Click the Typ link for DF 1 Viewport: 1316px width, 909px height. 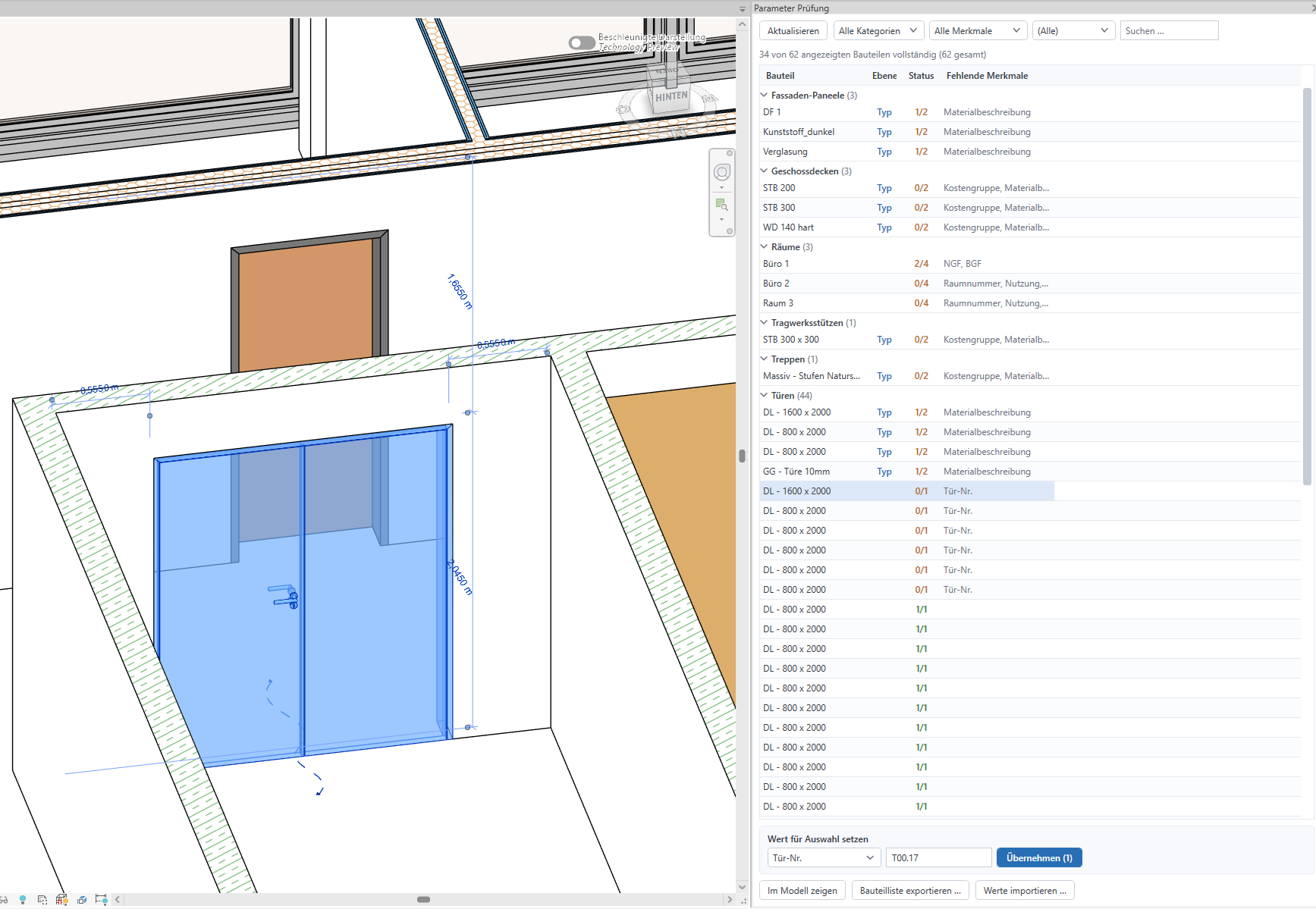pyautogui.click(x=884, y=112)
